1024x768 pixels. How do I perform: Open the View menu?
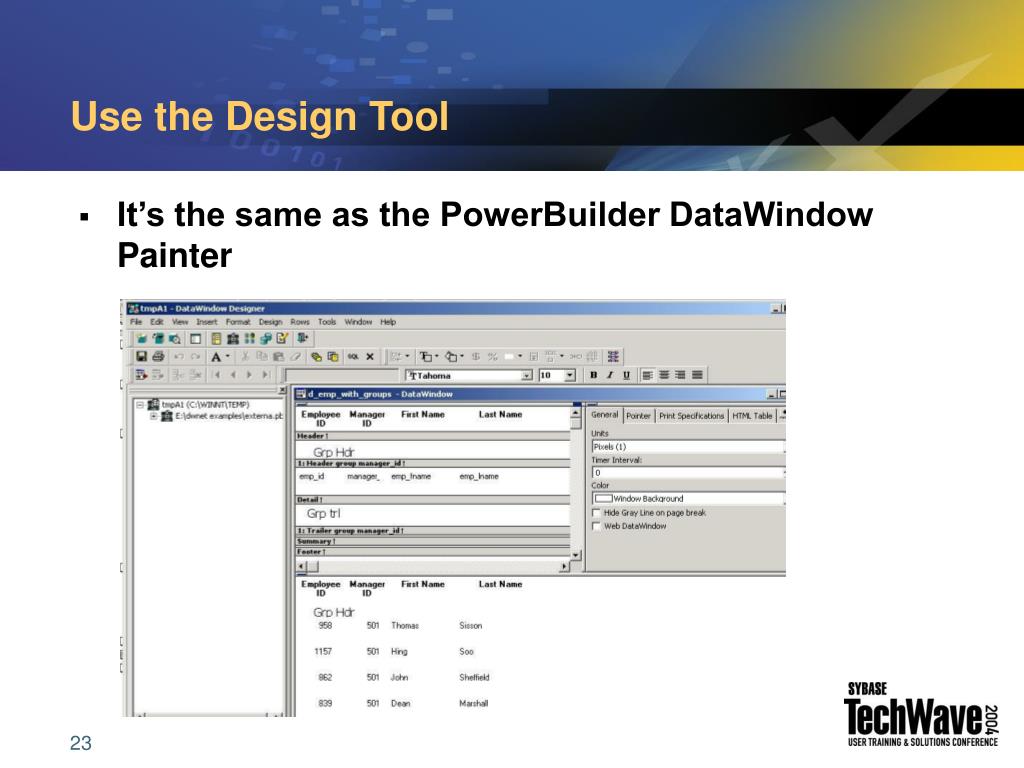[180, 322]
